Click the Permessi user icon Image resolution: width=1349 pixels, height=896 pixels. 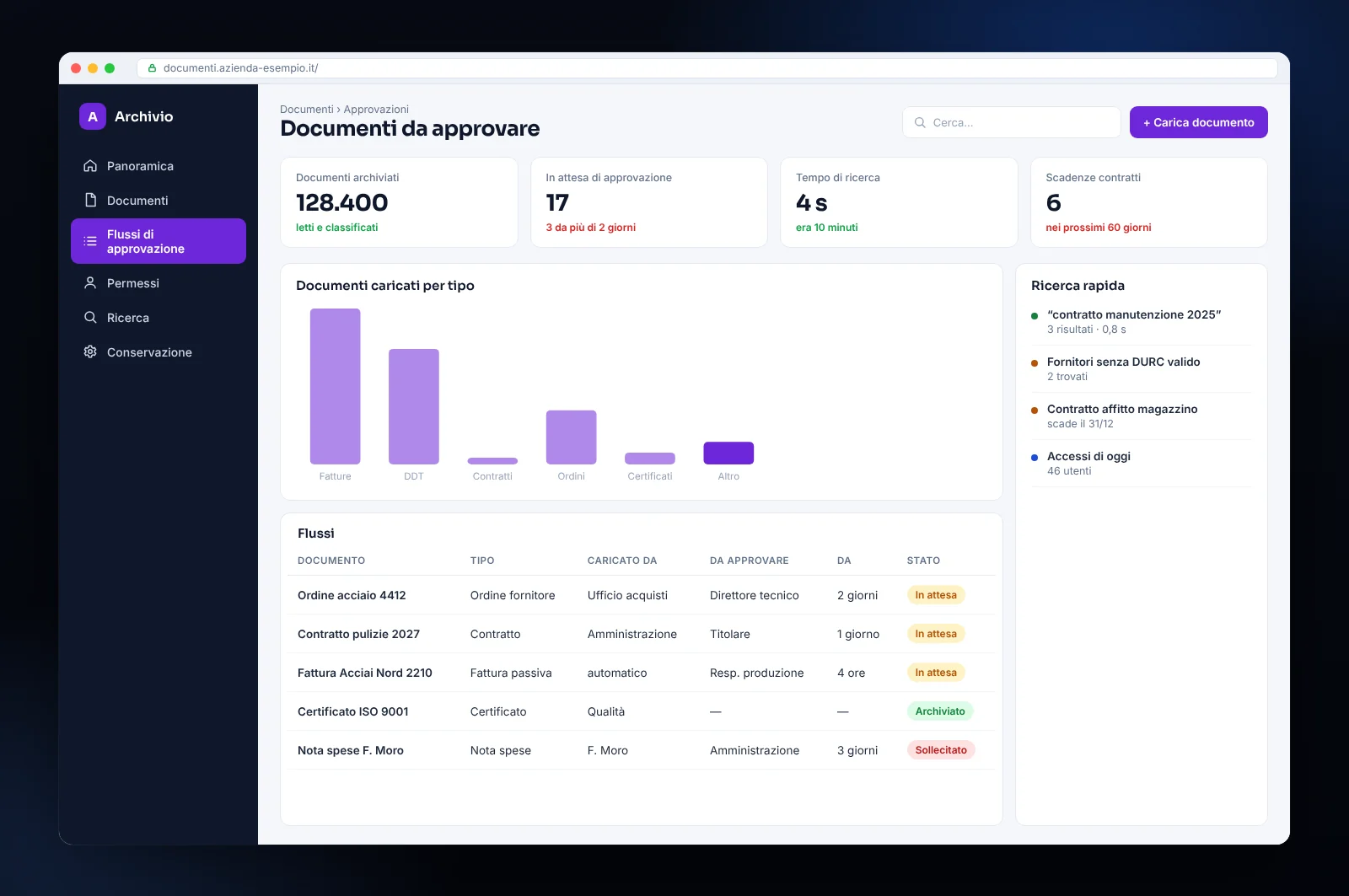tap(90, 283)
